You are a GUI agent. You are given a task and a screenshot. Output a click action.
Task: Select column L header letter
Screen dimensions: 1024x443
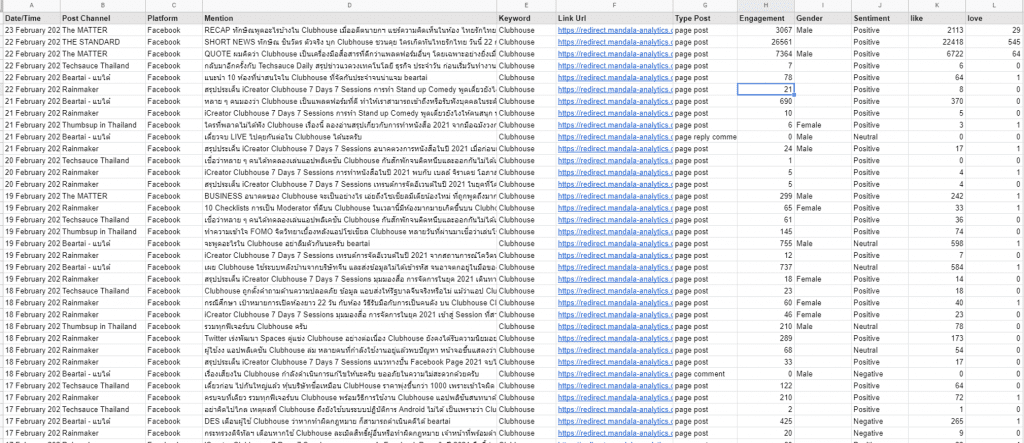994,6
